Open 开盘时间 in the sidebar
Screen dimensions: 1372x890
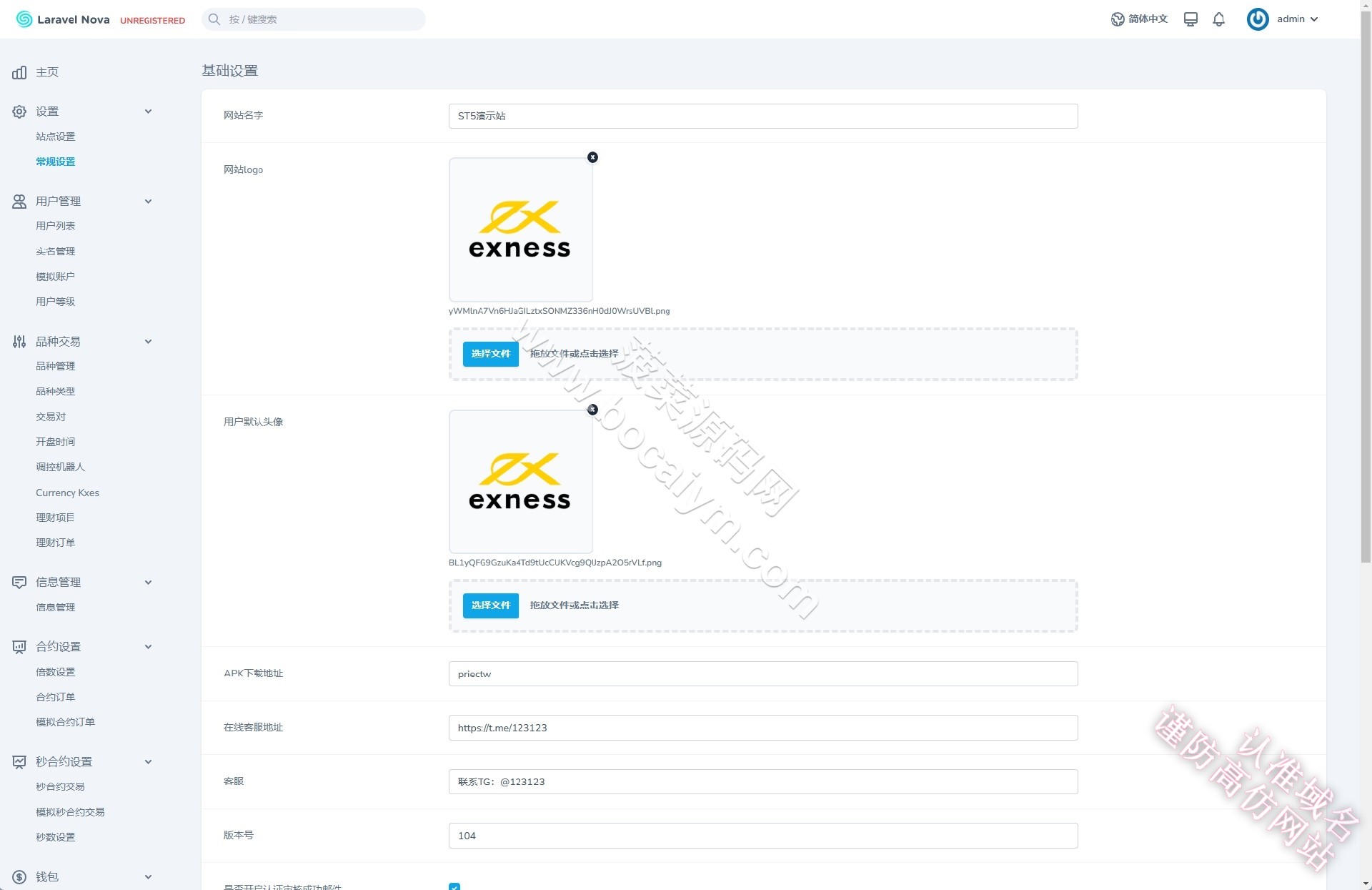tap(56, 442)
